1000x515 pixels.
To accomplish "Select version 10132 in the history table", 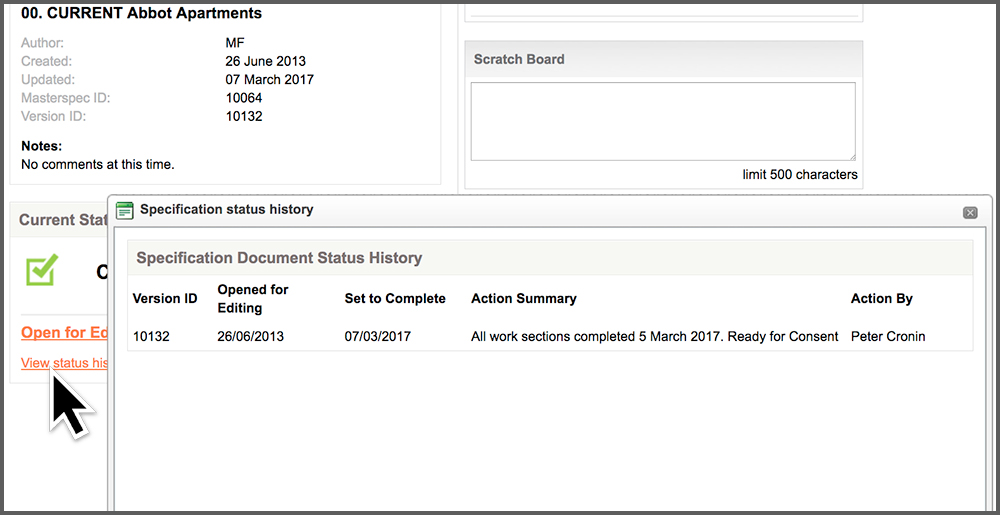I will click(x=151, y=336).
